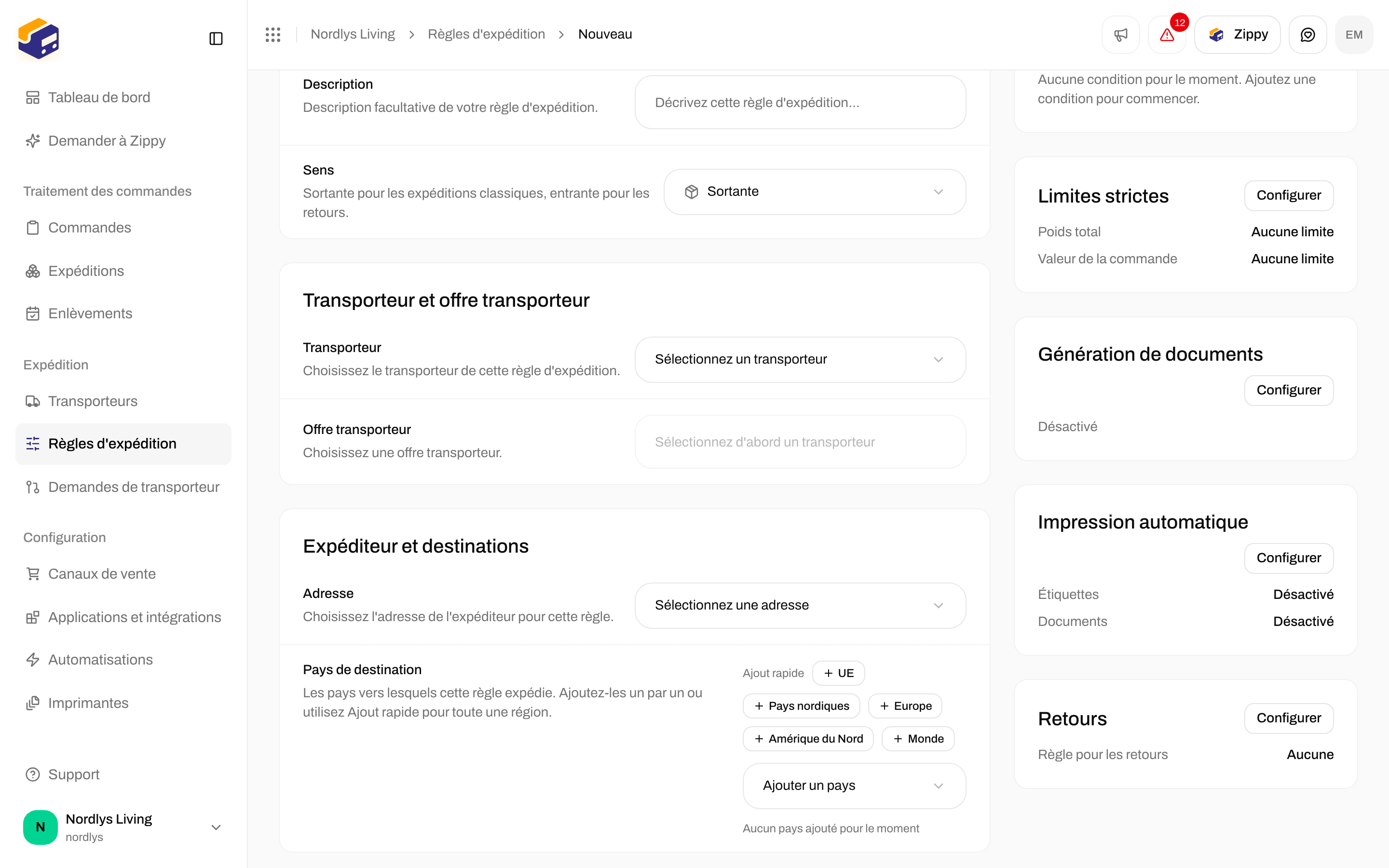Open the Sens dropdown showing Sortante
Image resolution: width=1389 pixels, height=868 pixels.
click(815, 192)
